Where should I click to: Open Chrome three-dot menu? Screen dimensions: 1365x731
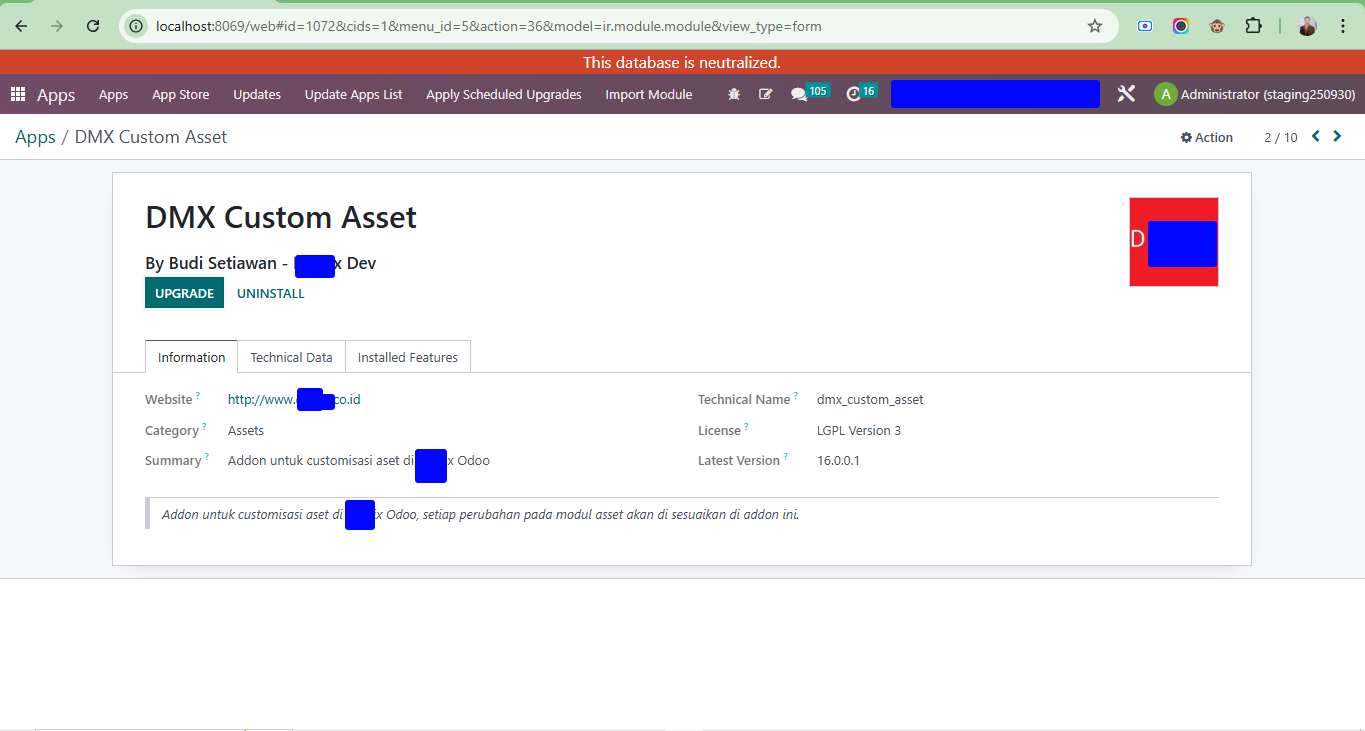[x=1343, y=26]
